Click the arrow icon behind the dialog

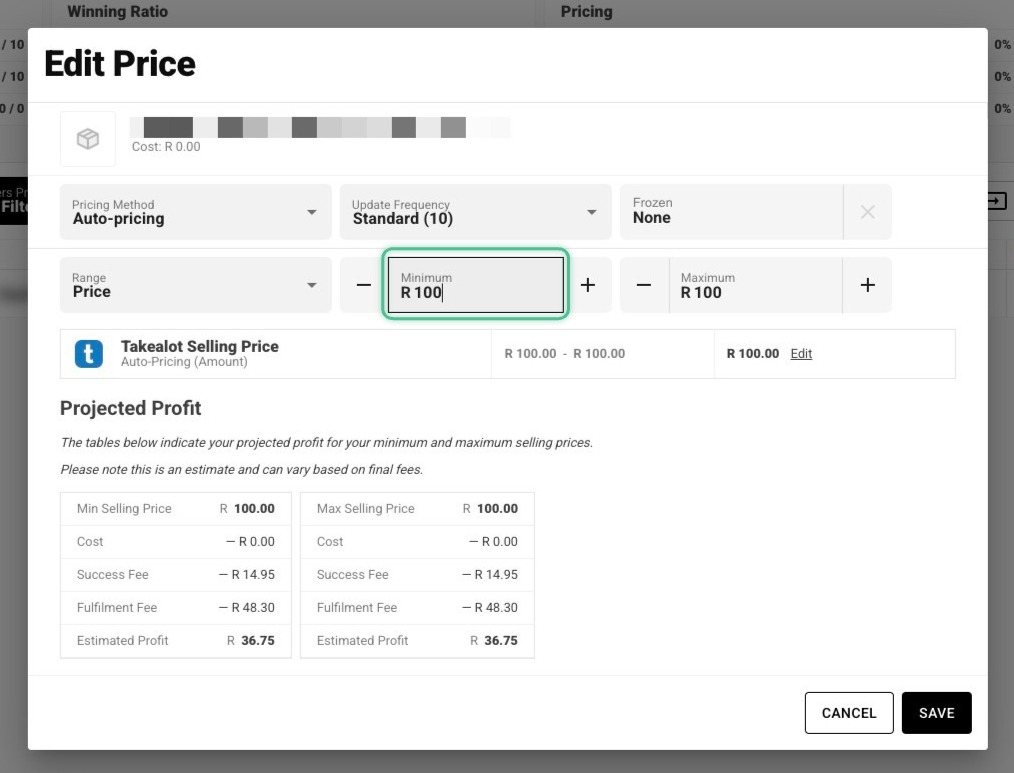coord(996,200)
